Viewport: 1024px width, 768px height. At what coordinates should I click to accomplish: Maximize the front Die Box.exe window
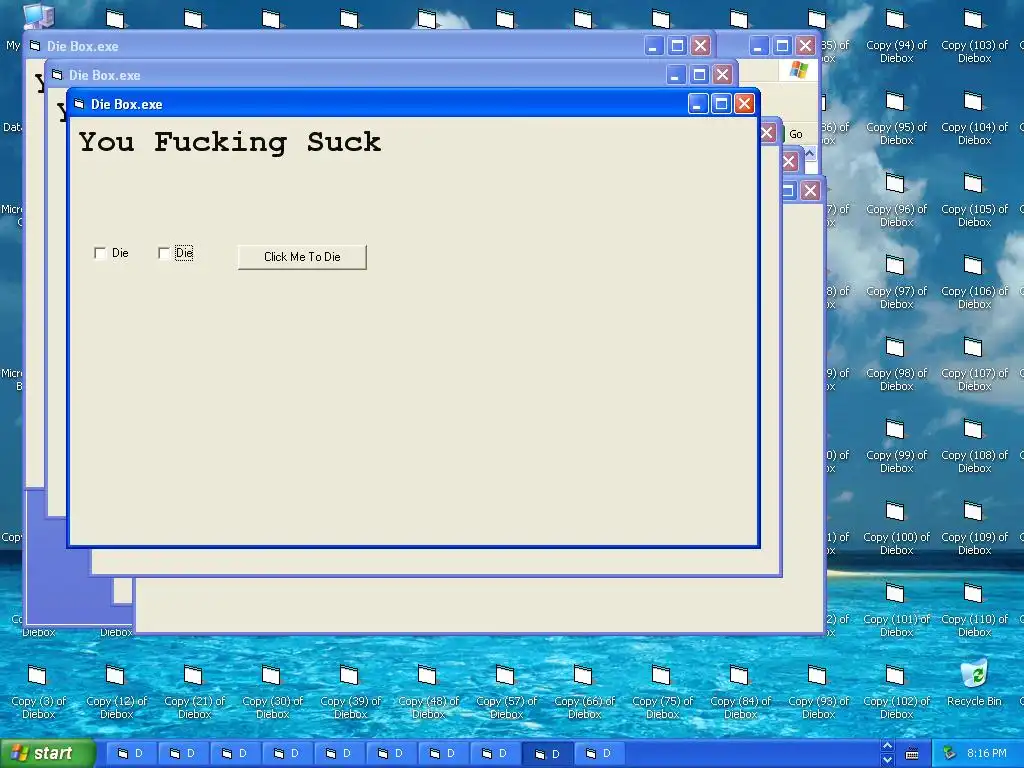click(x=721, y=104)
